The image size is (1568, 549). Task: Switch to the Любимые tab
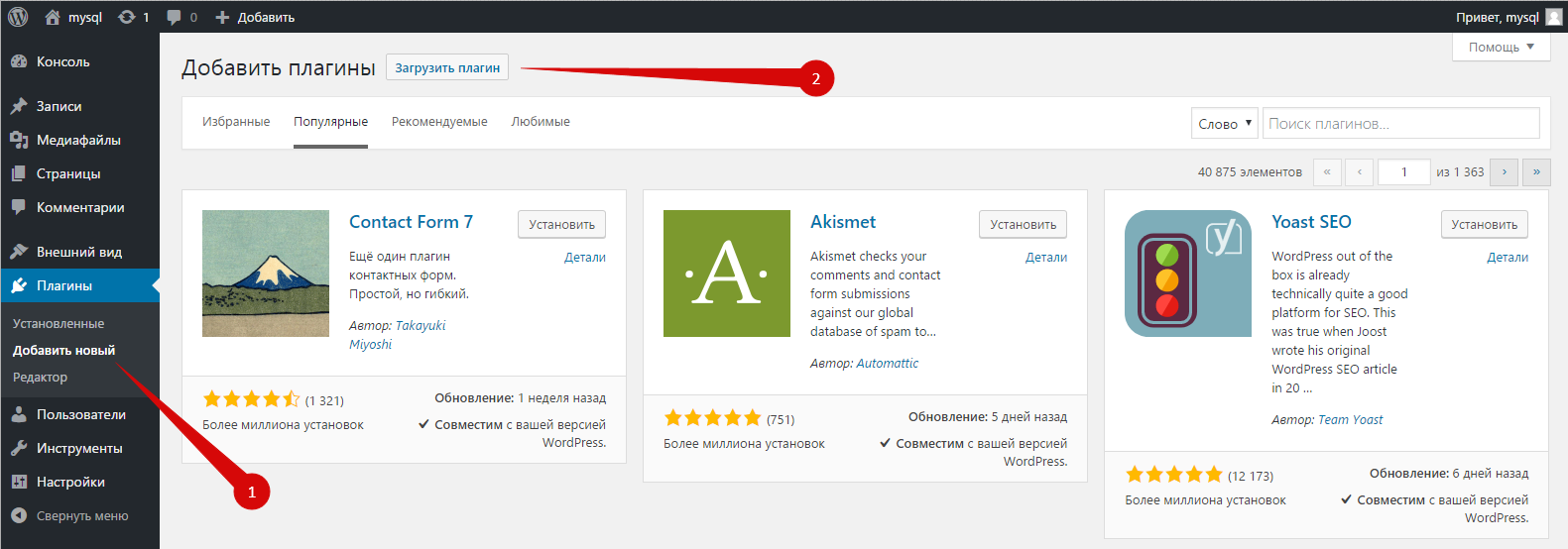coord(541,122)
